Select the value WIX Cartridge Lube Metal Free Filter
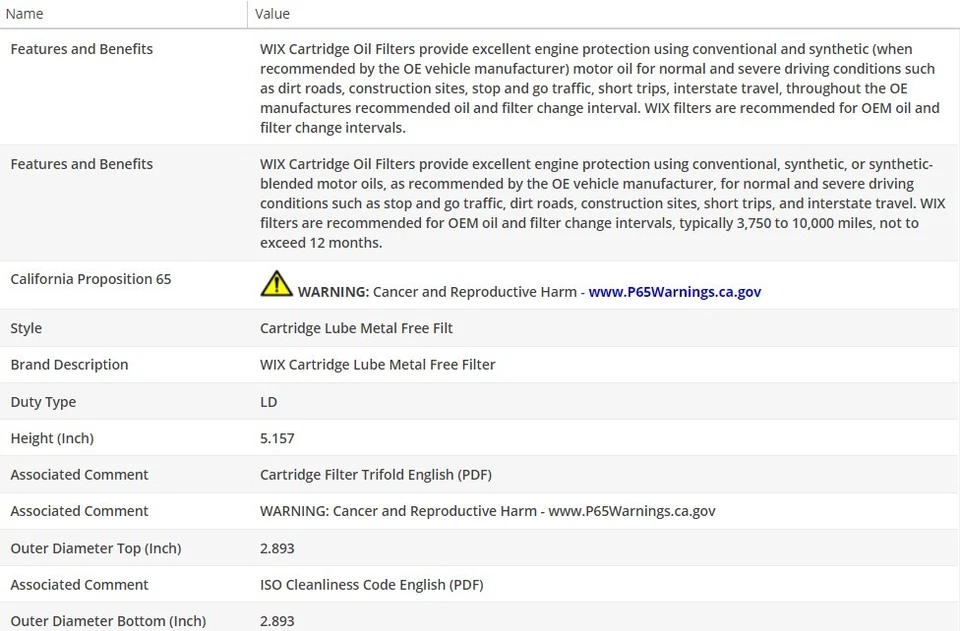960x631 pixels. [378, 365]
